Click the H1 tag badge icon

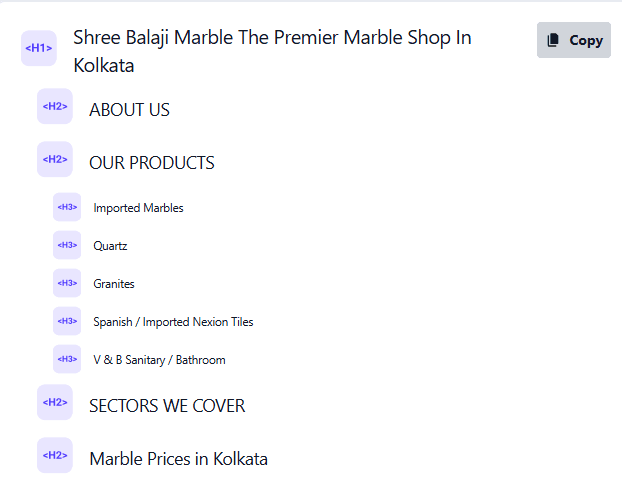click(39, 48)
